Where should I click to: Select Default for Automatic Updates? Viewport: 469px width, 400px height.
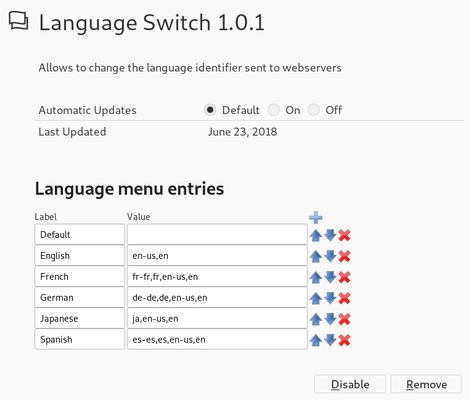210,110
